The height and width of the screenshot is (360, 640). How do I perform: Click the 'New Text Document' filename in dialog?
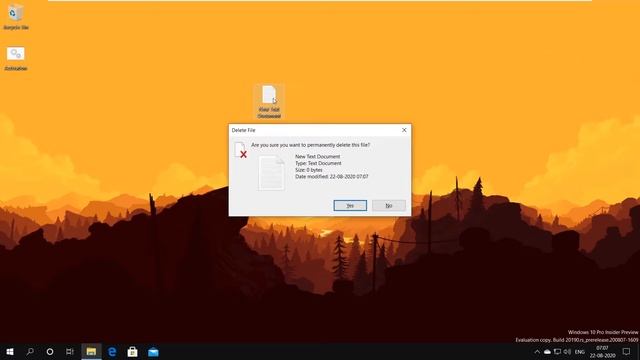(x=318, y=156)
